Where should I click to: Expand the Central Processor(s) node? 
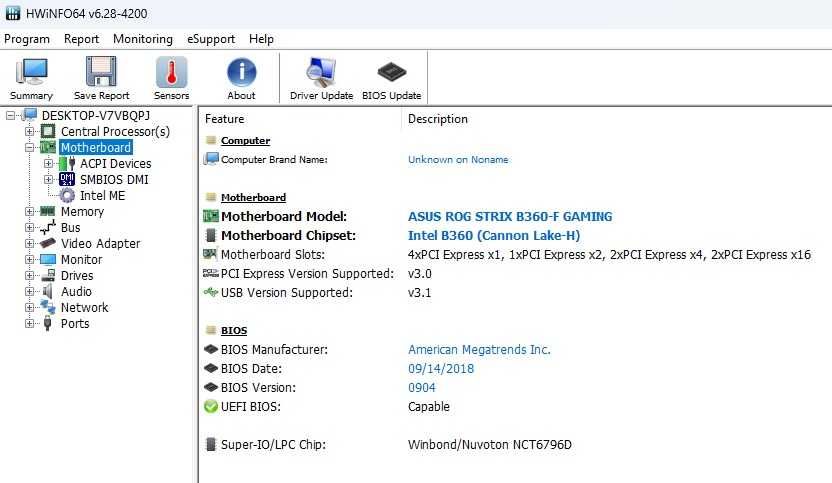pos(30,131)
